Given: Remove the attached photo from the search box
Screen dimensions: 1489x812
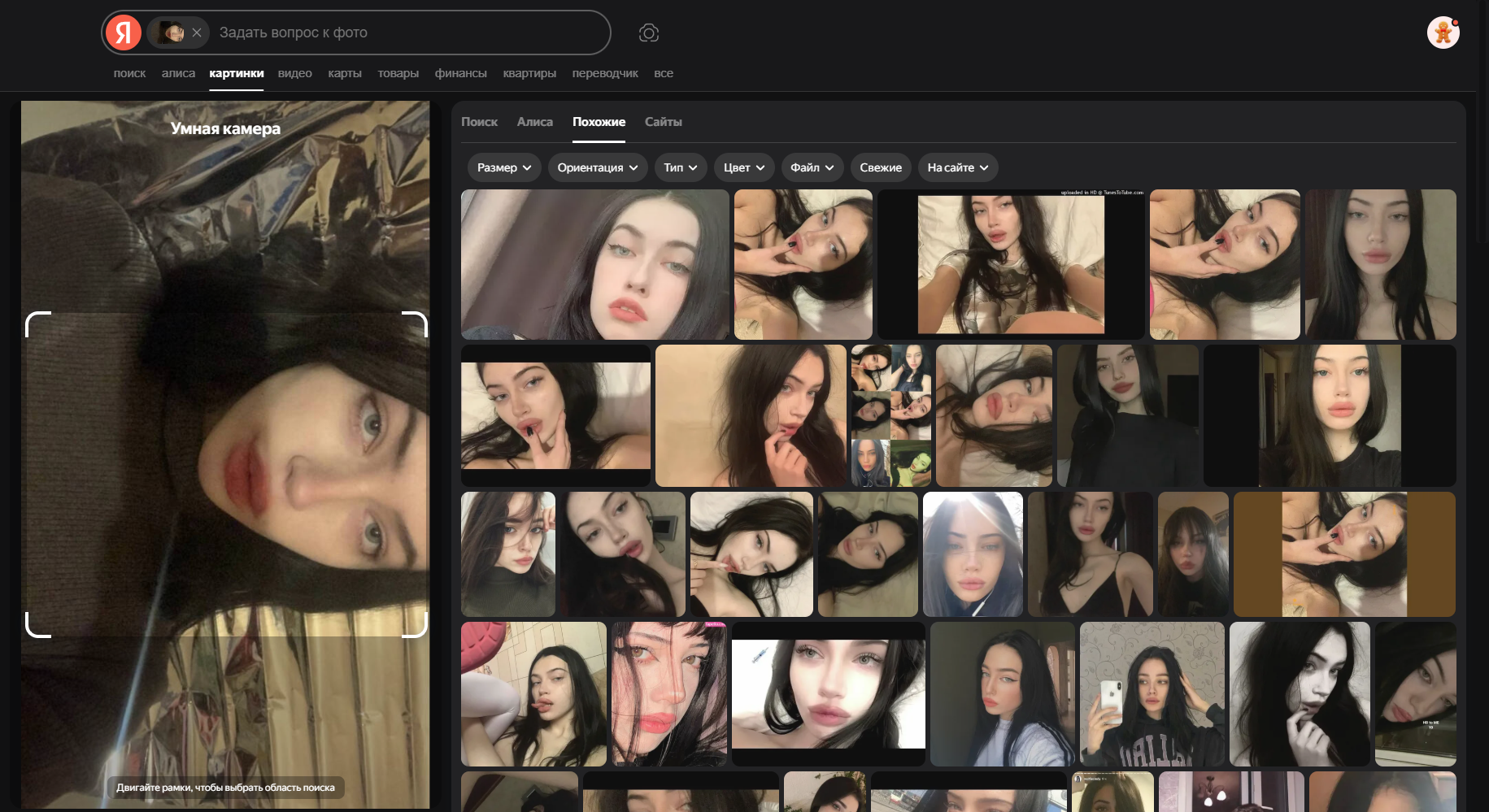Looking at the screenshot, I should (197, 33).
